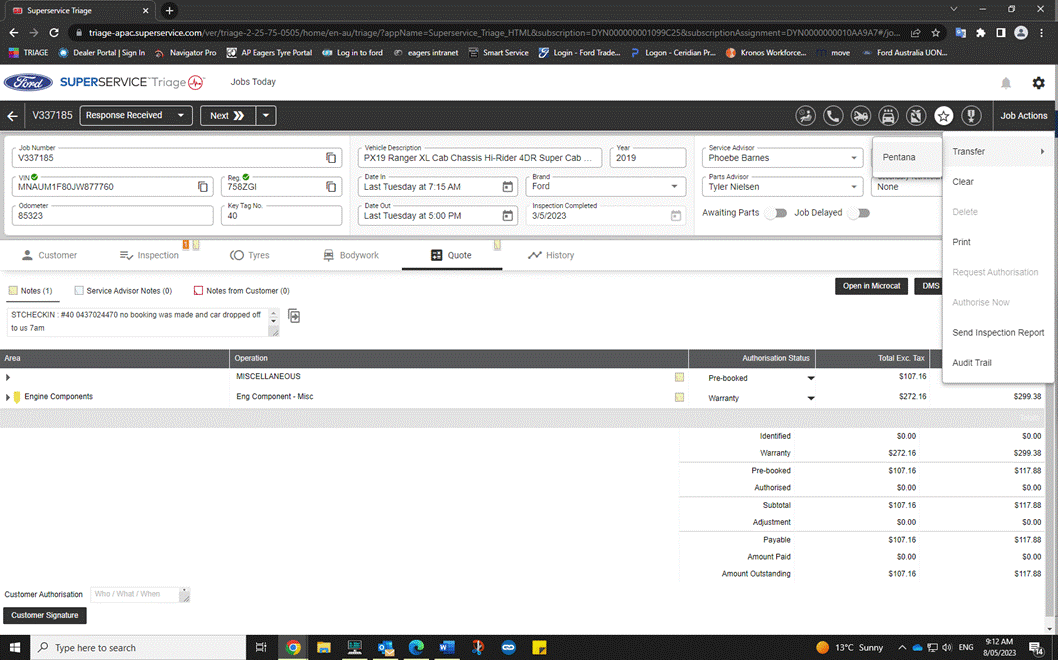Toggle the Job Delayed switch
Viewport: 1058px width, 660px height.
coord(860,213)
